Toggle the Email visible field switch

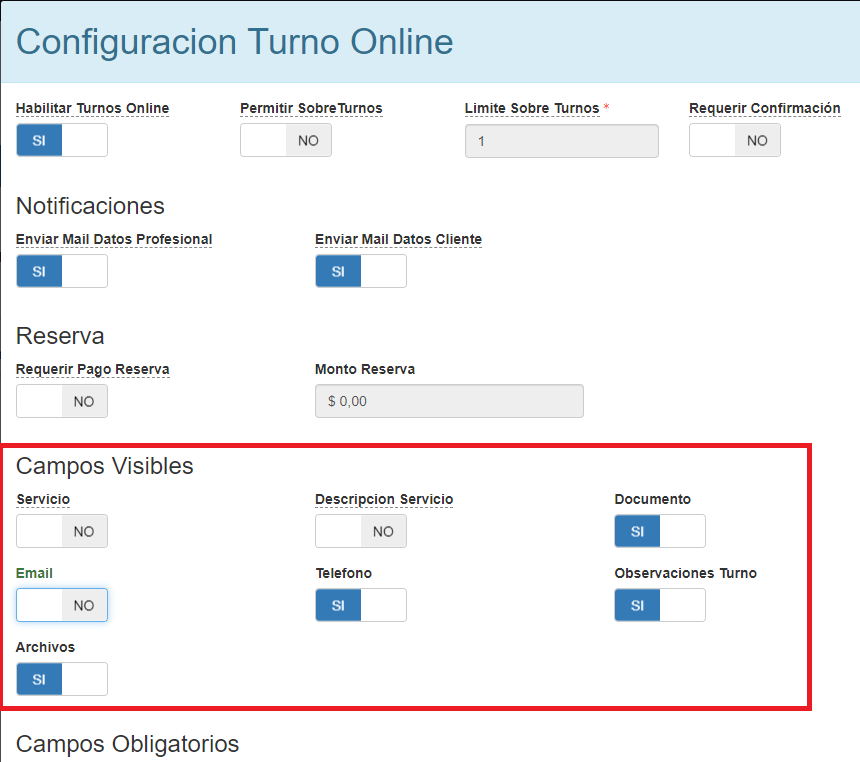(x=61, y=605)
